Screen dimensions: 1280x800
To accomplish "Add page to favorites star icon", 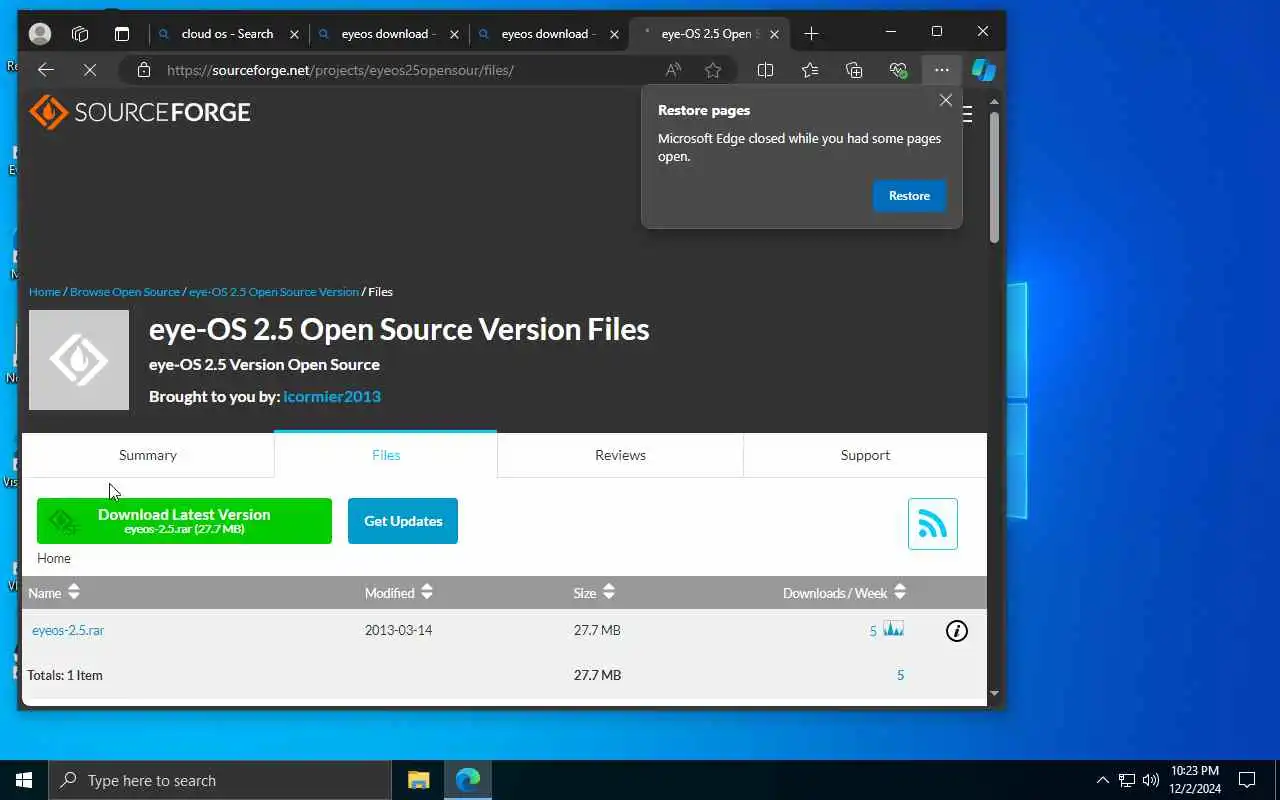I will pyautogui.click(x=713, y=70).
